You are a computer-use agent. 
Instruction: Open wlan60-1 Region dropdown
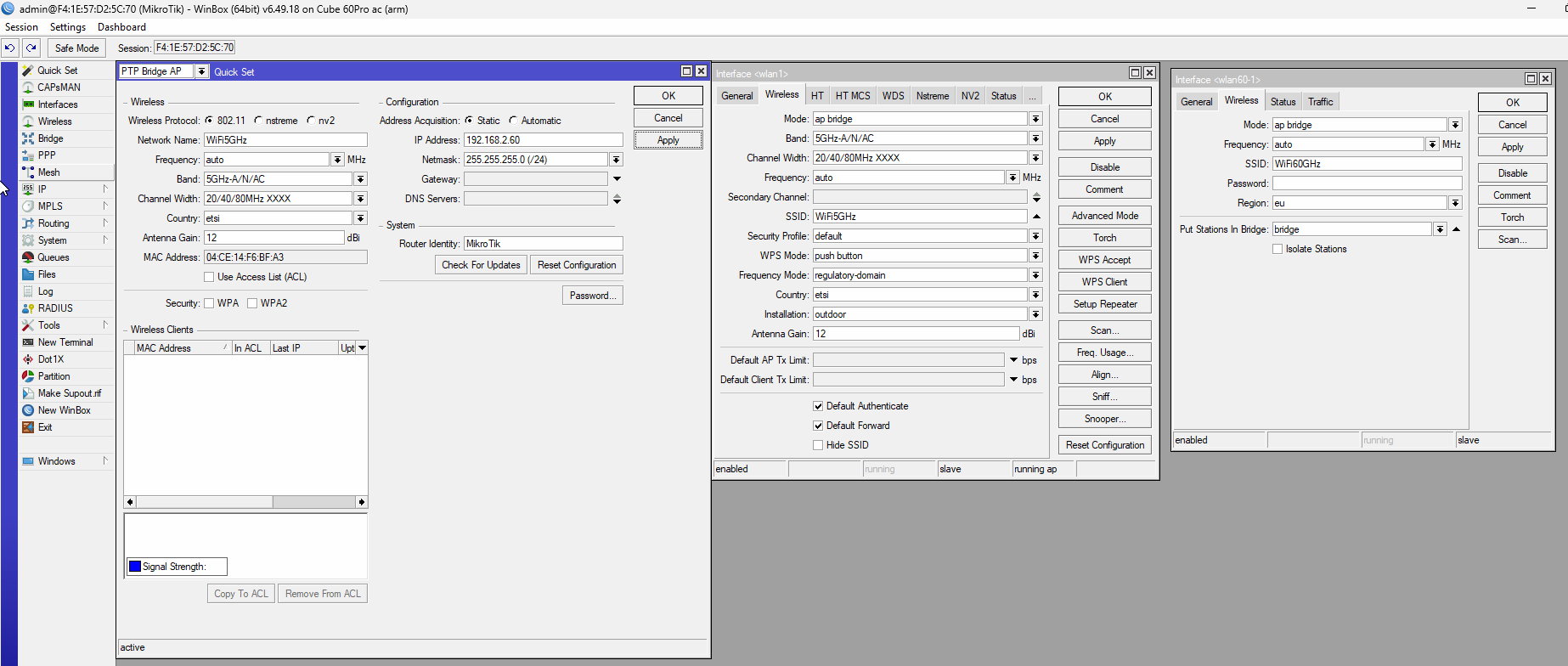(x=1456, y=203)
